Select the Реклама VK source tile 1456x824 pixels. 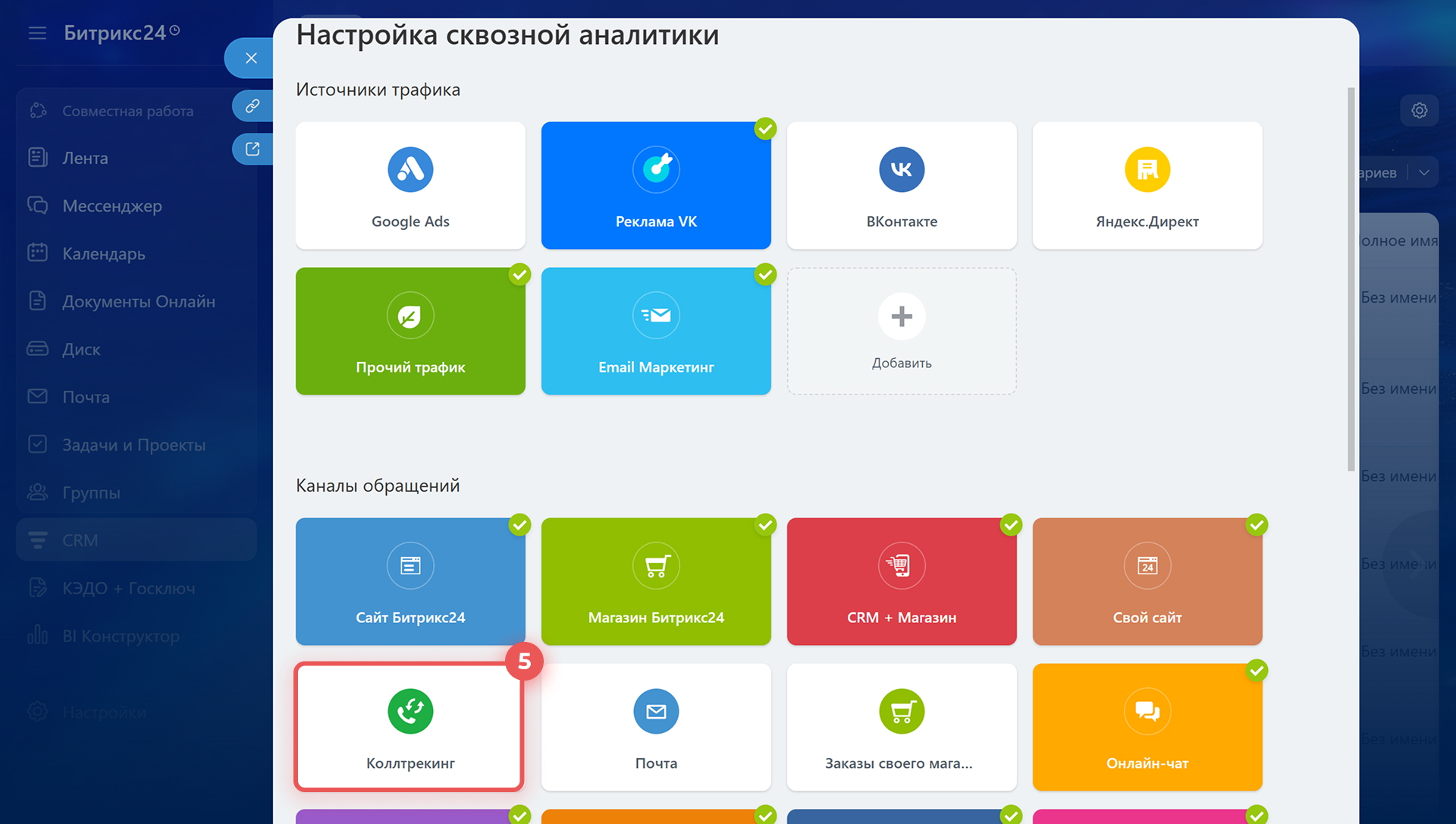pyautogui.click(x=656, y=186)
